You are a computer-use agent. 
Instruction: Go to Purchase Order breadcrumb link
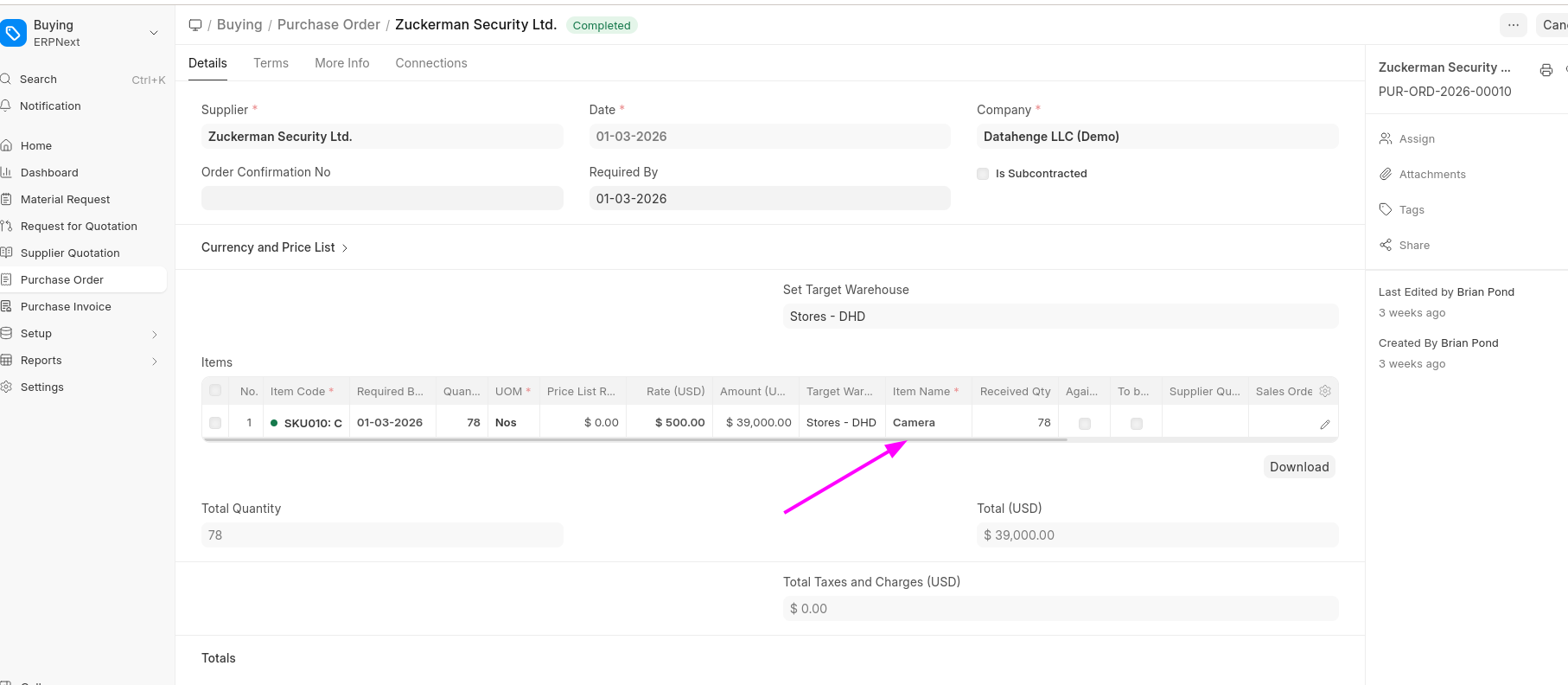tap(328, 25)
